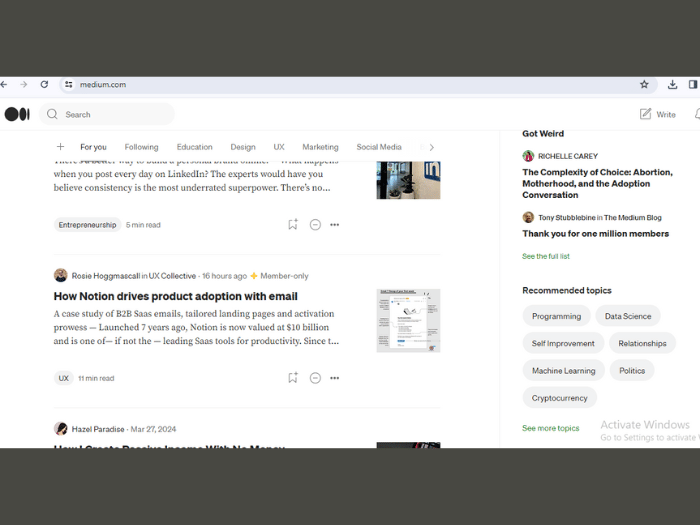
Task: Select the For you tab
Action: pos(93,147)
